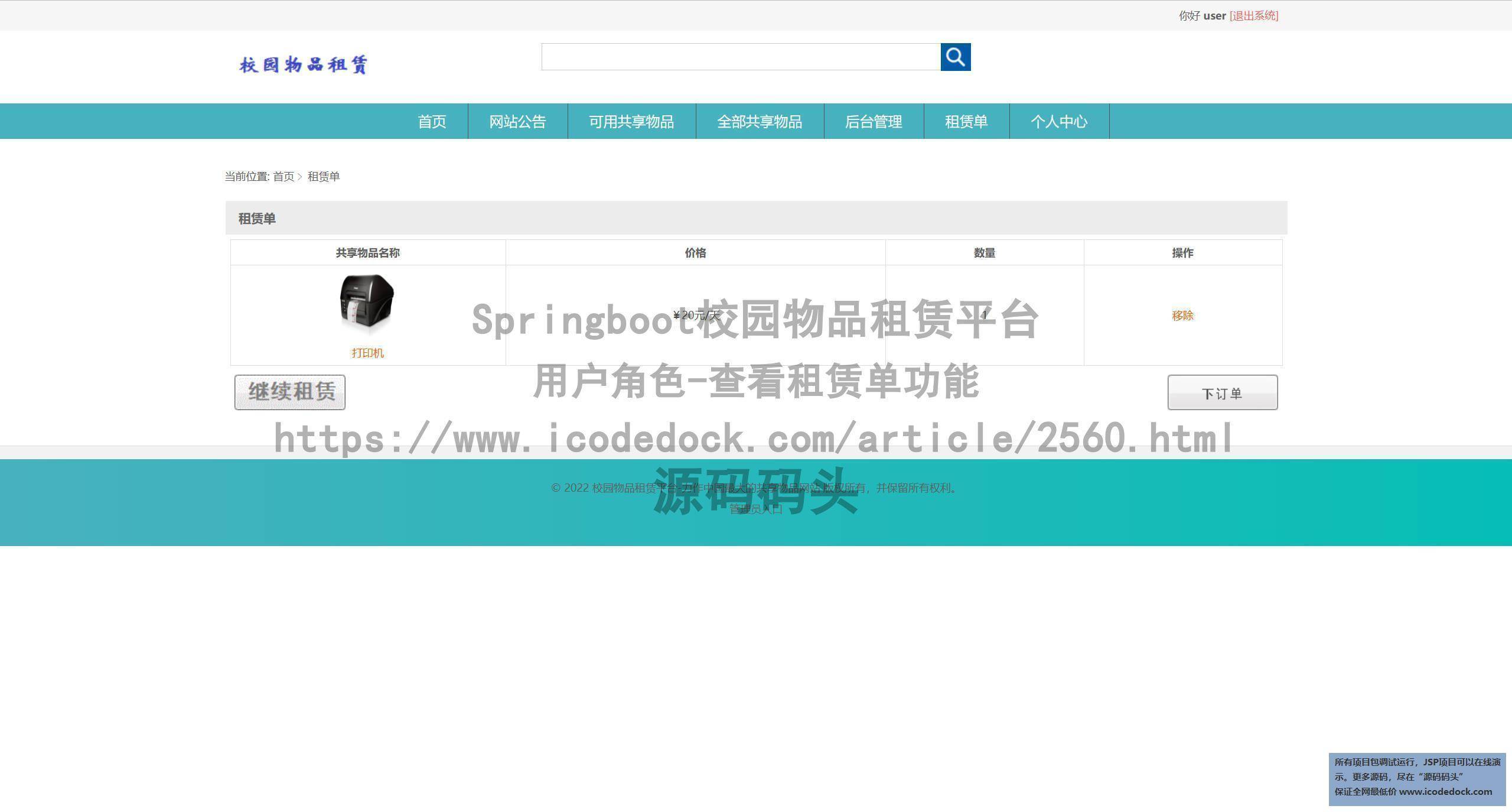Click the 校园物品租赁 site logo

coord(304,64)
